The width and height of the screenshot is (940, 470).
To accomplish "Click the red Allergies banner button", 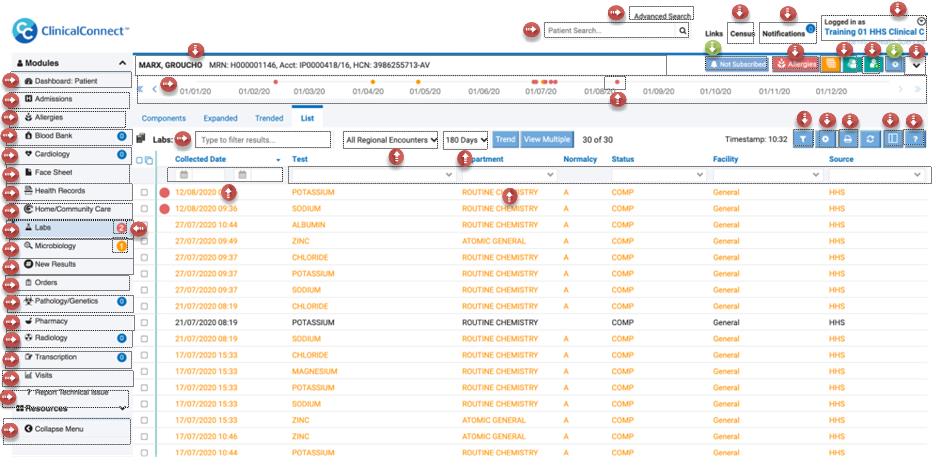I will pyautogui.click(x=796, y=64).
